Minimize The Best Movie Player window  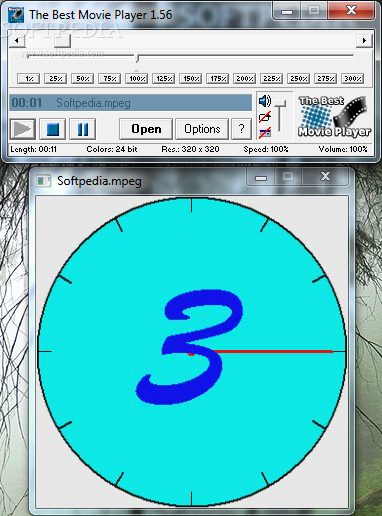(287, 12)
